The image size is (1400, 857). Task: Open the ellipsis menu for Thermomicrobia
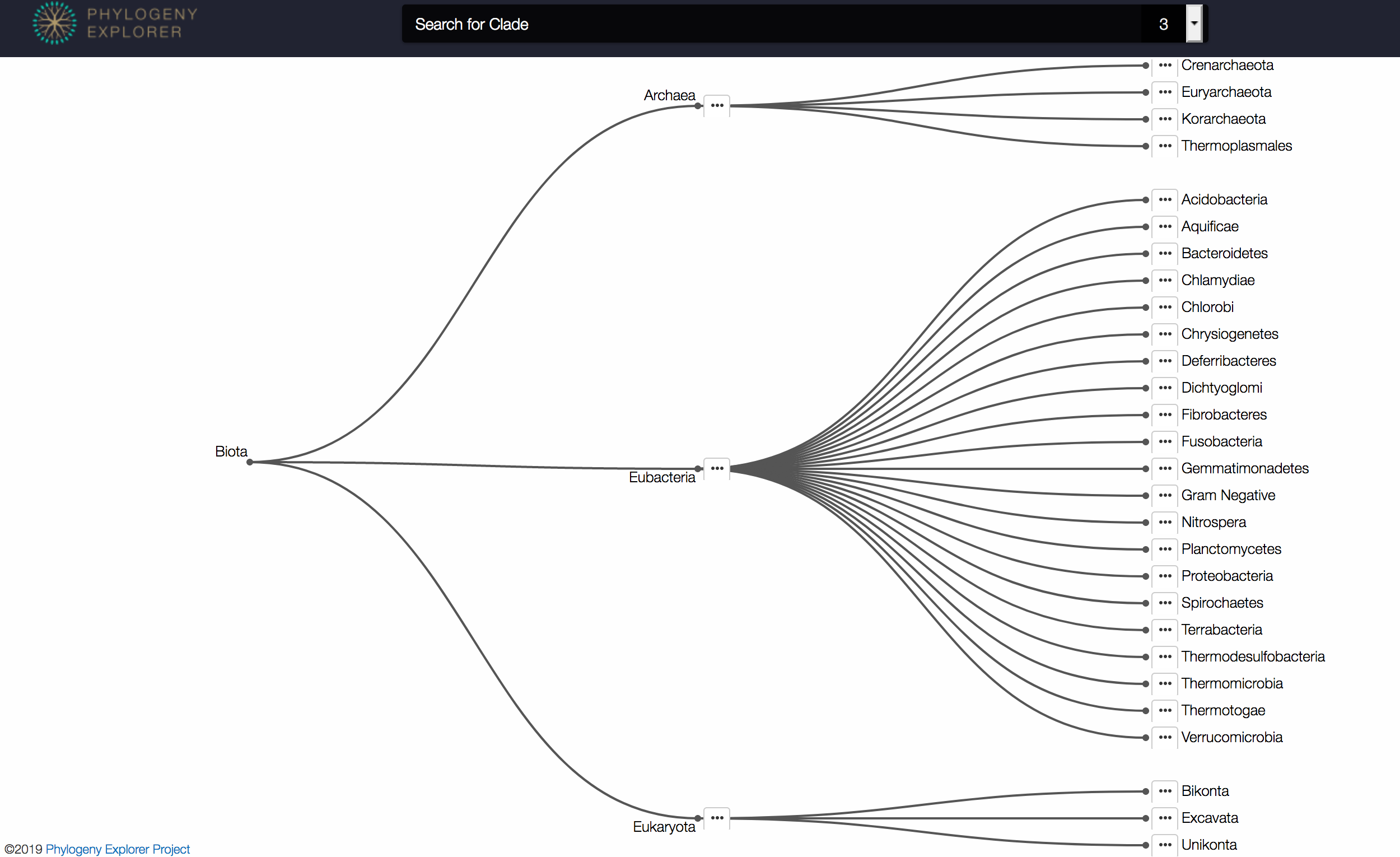(x=1165, y=684)
